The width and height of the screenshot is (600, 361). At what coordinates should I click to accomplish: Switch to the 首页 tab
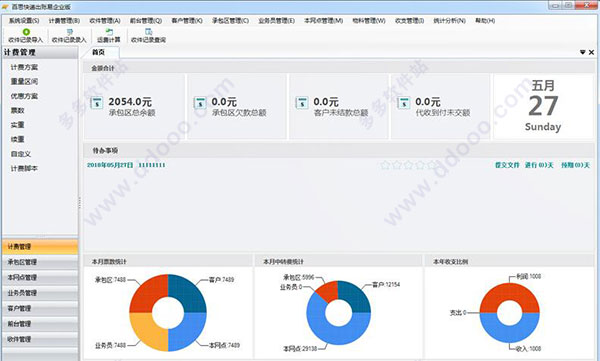click(x=99, y=52)
